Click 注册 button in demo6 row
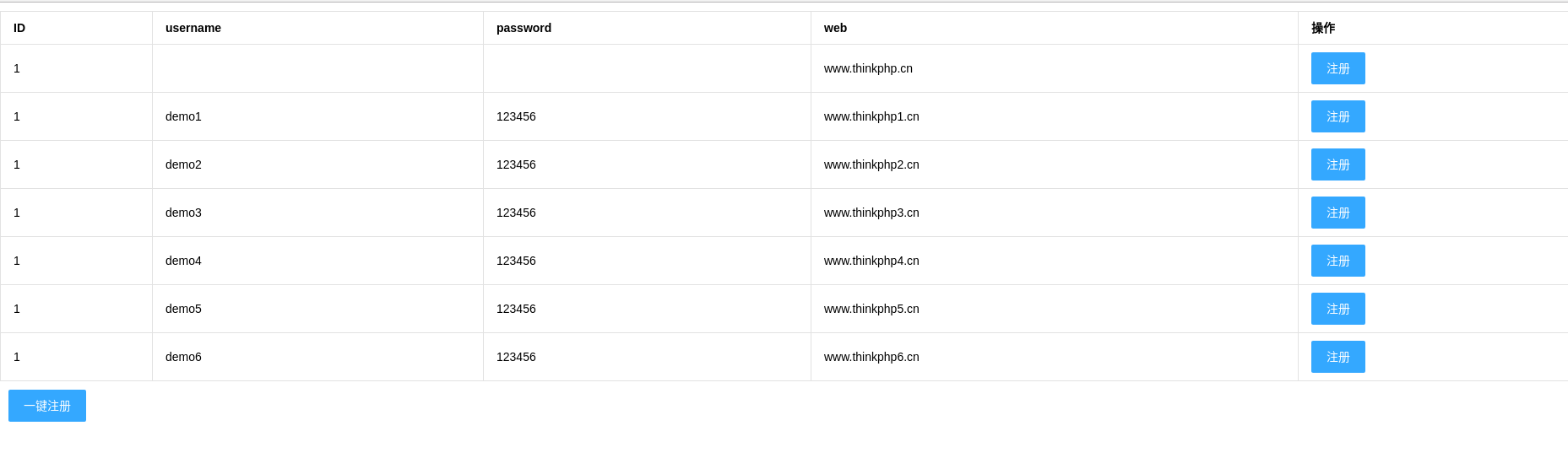This screenshot has width=1568, height=458. click(1337, 357)
